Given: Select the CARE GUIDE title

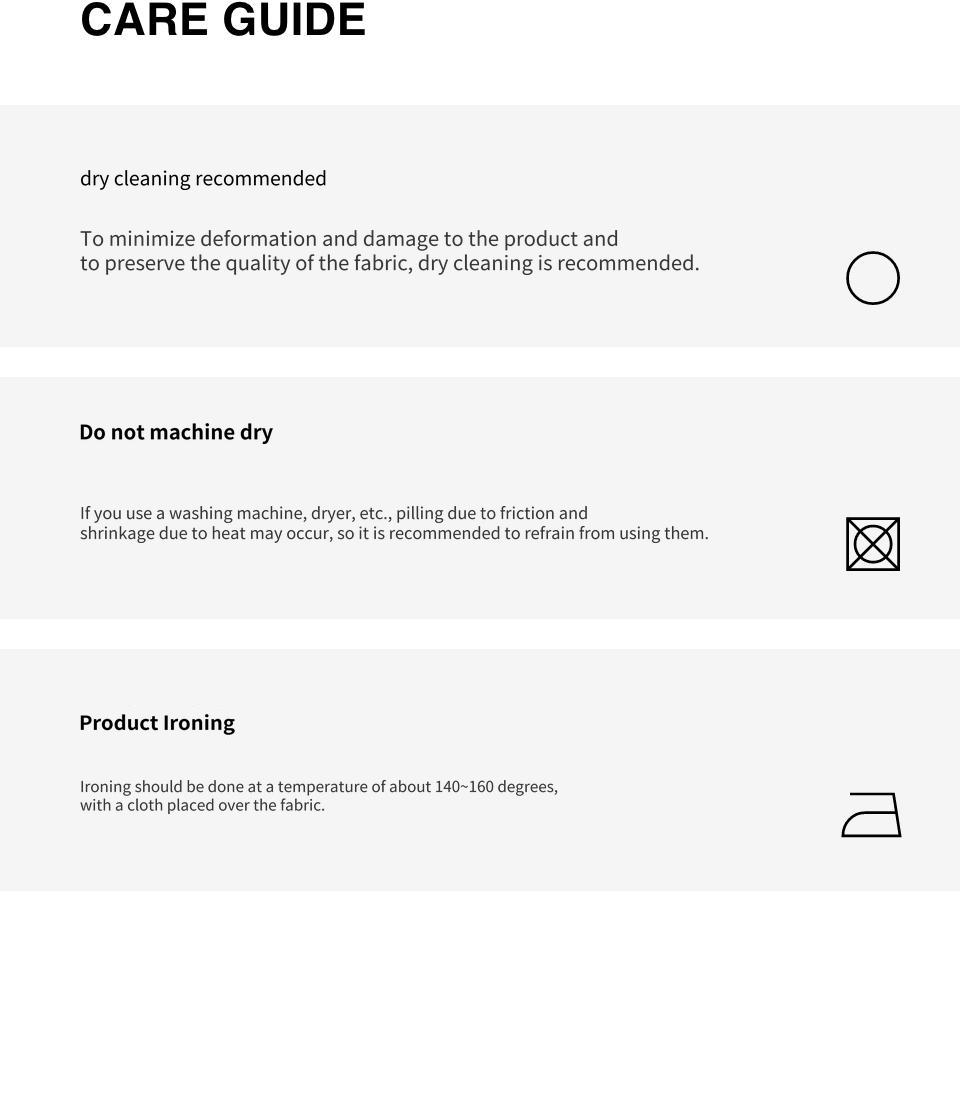Looking at the screenshot, I should [223, 19].
